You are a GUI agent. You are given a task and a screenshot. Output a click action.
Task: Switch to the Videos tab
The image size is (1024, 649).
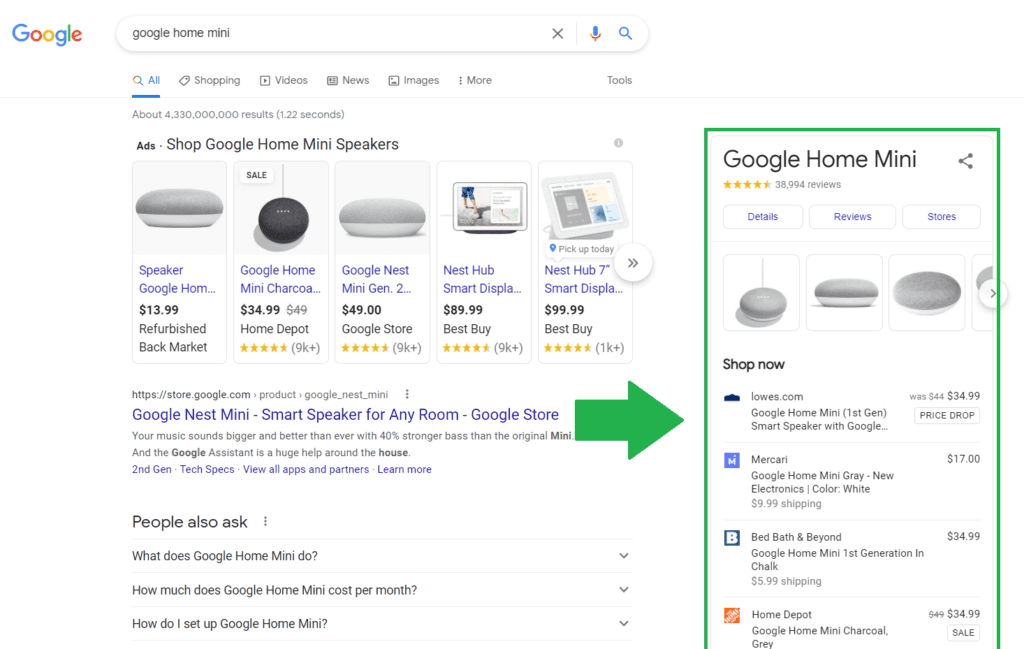(x=283, y=80)
